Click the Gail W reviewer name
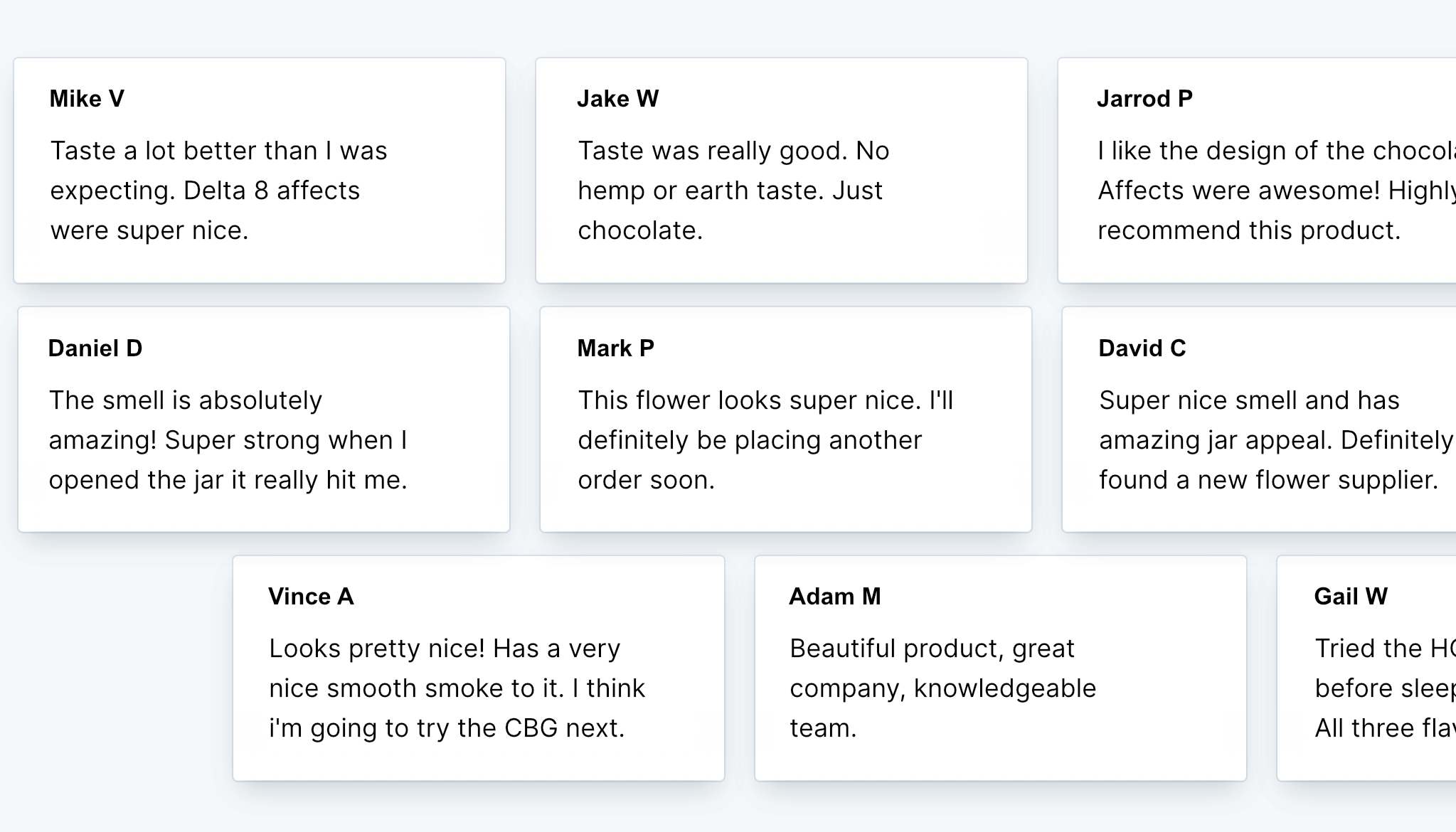1456x832 pixels. [1350, 597]
